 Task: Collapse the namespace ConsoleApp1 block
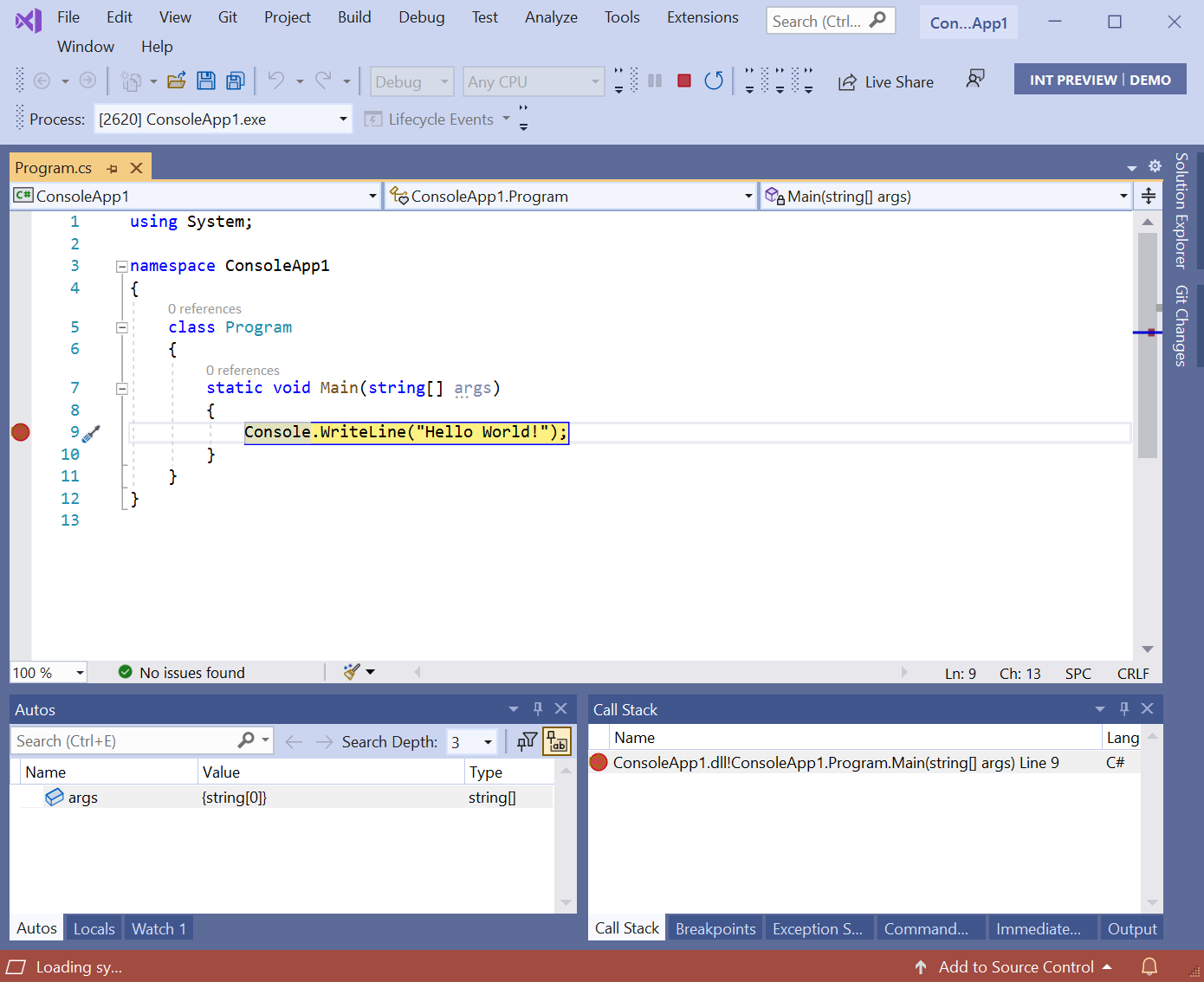pos(122,267)
